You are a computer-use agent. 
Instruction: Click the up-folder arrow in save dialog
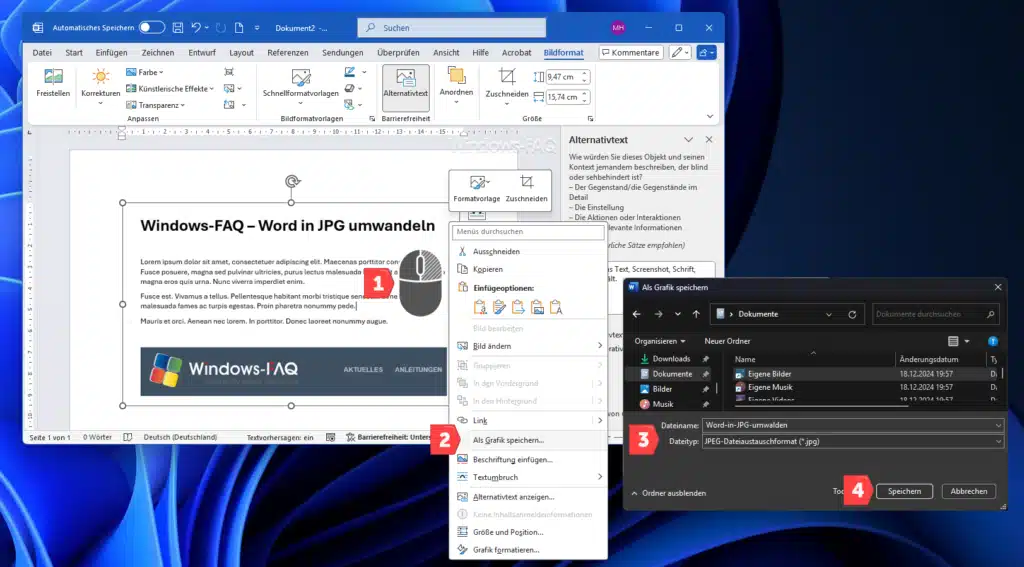pos(696,314)
